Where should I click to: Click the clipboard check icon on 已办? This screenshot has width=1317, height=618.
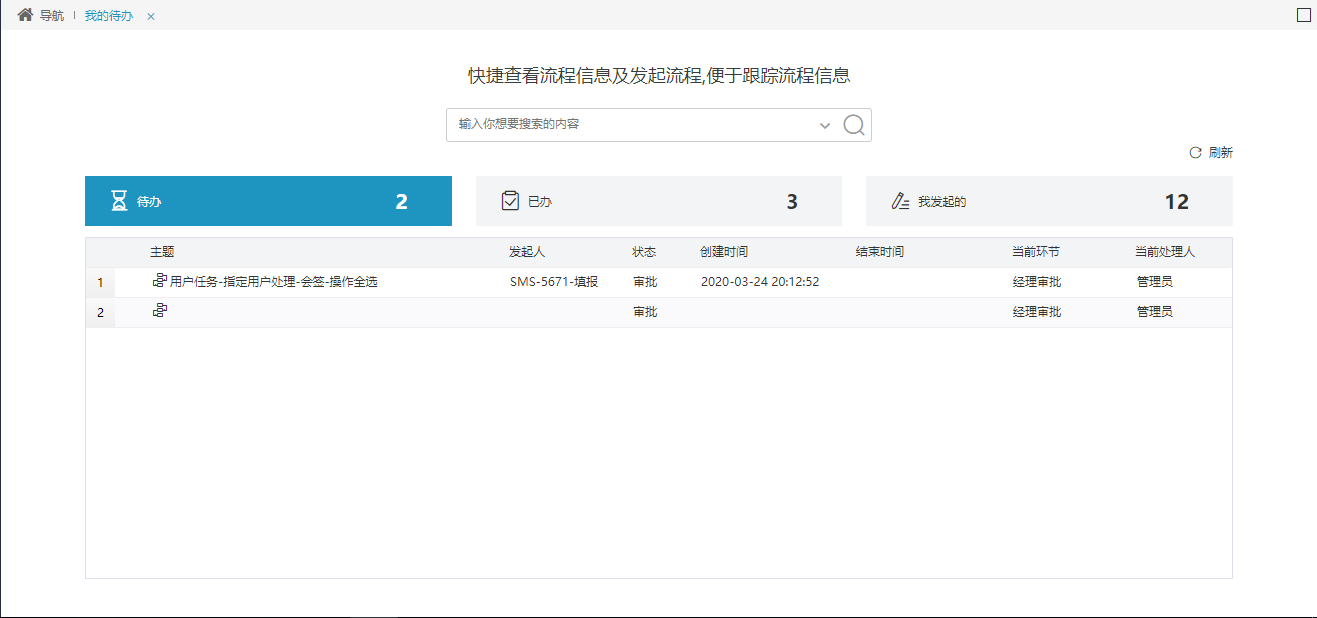(510, 201)
